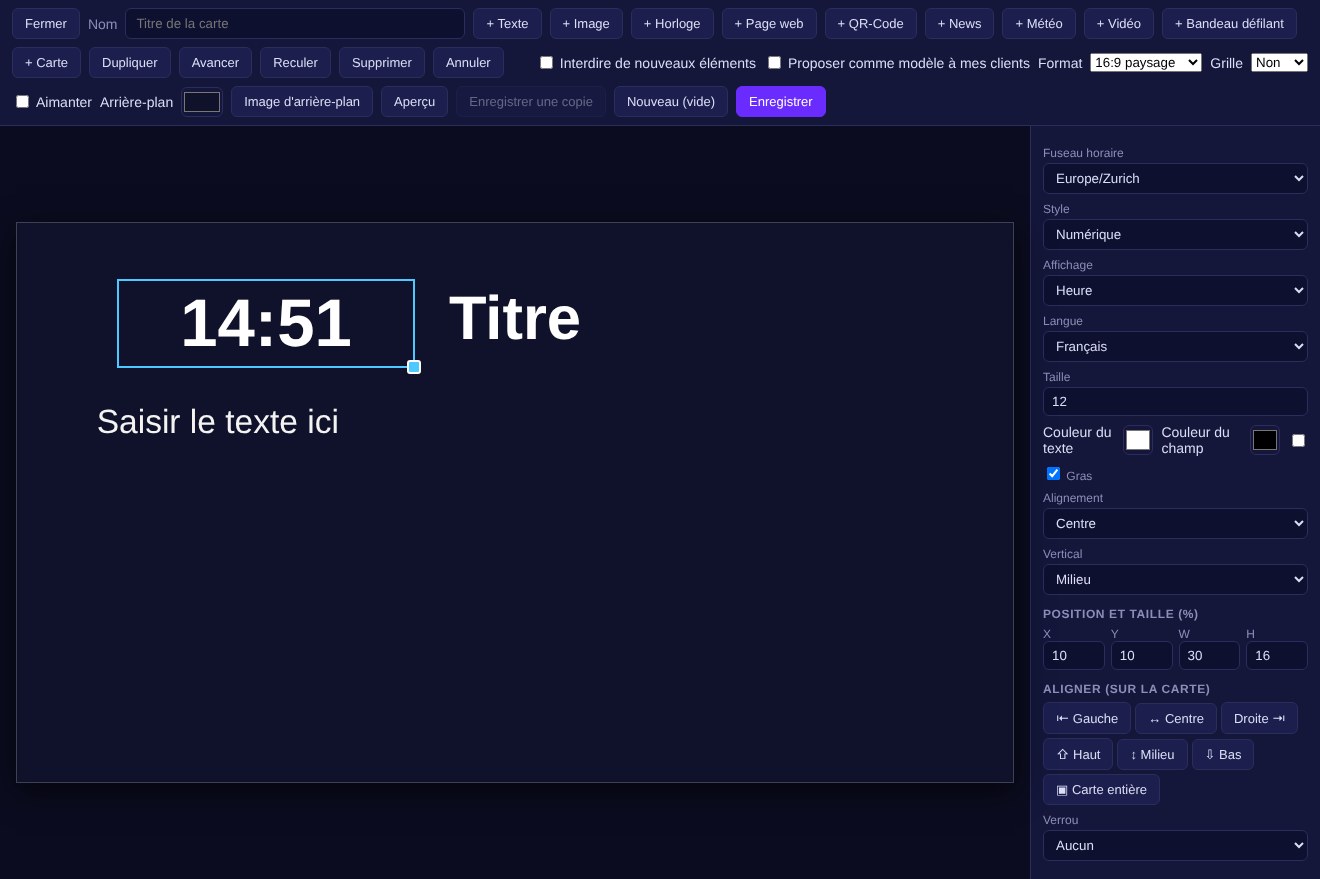Check Proposer comme modèle à mes clients
This screenshot has width=1320, height=879.
[x=774, y=63]
